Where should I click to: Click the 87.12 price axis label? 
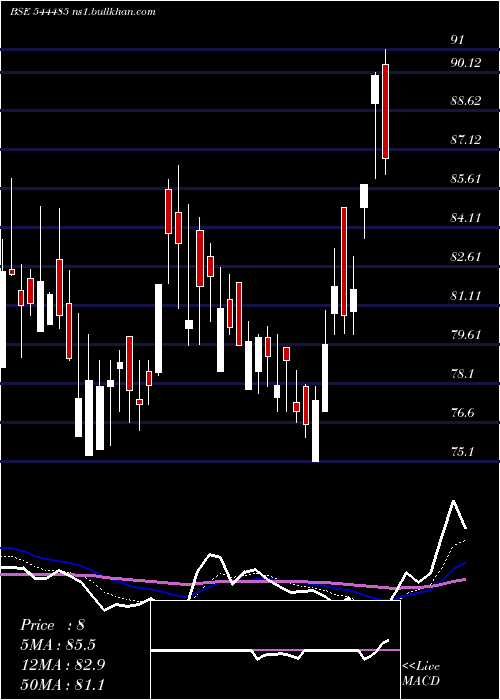(466, 140)
